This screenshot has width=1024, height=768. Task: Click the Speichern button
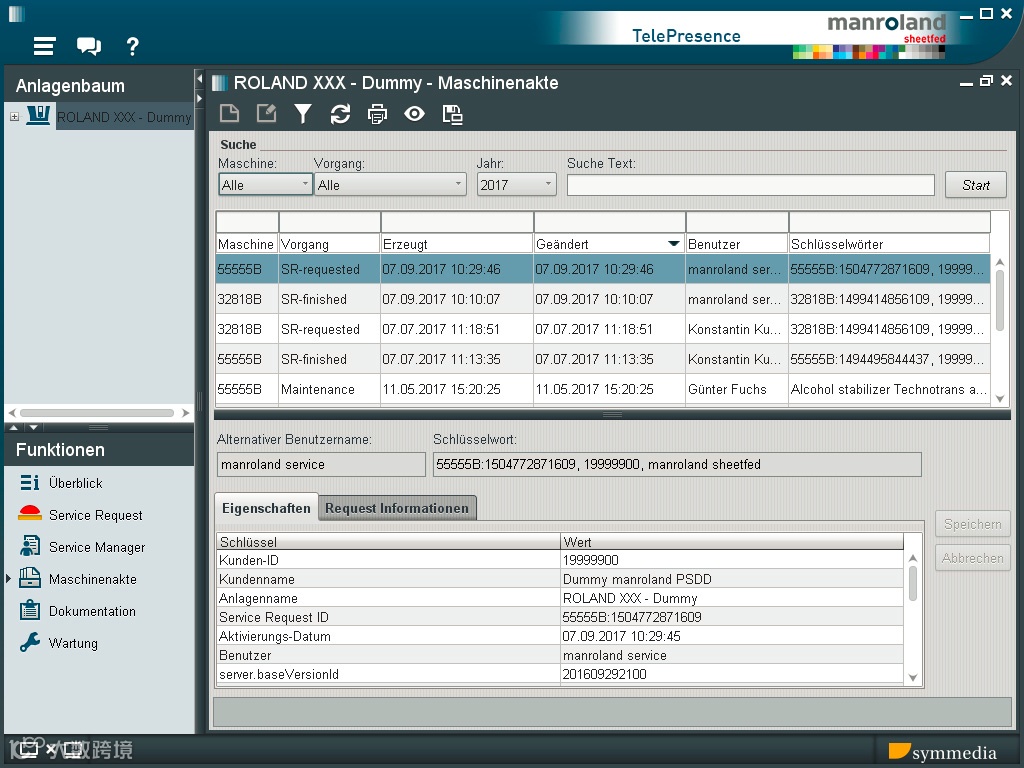point(972,524)
